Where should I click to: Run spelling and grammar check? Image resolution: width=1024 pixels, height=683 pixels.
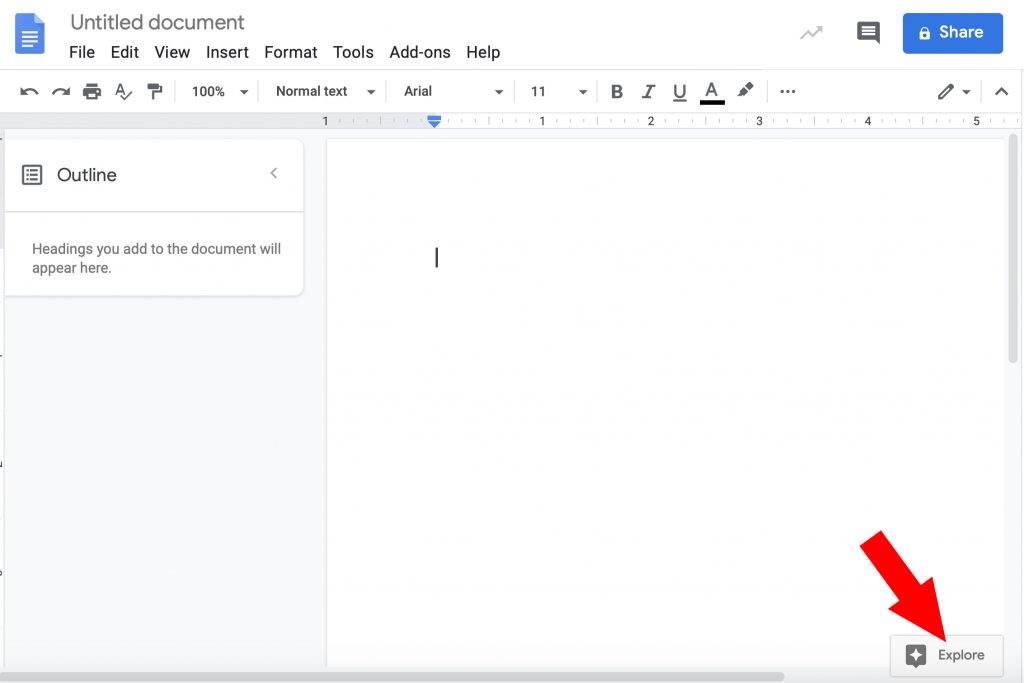(x=123, y=91)
